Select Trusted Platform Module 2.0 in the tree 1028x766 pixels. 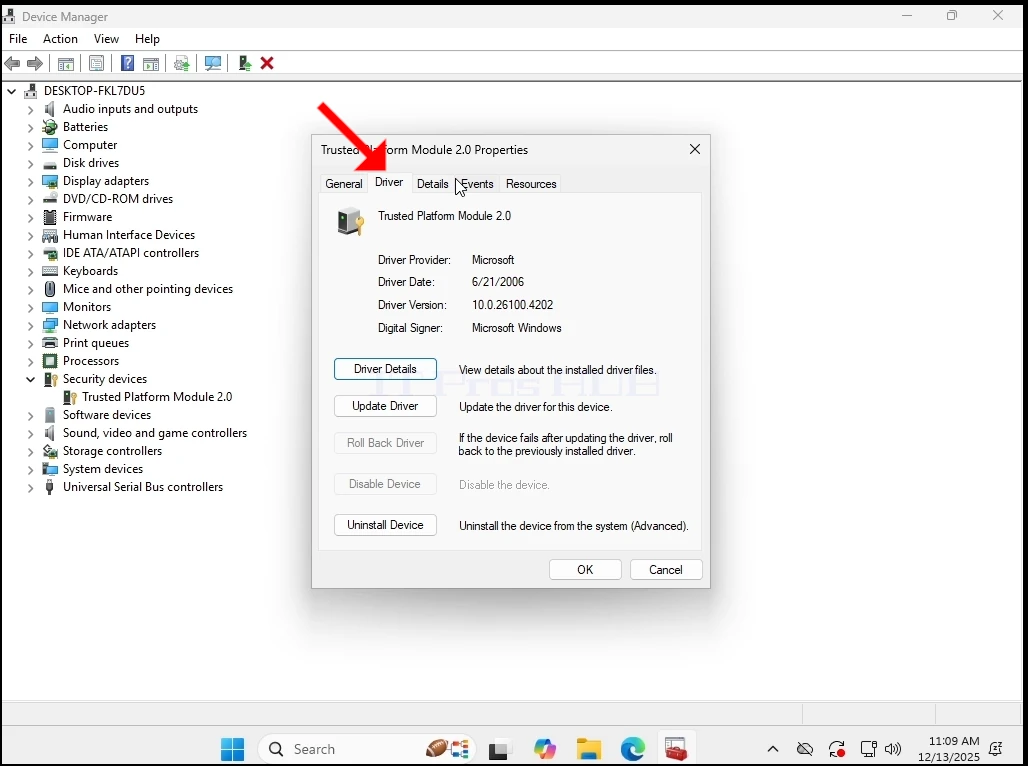(157, 397)
